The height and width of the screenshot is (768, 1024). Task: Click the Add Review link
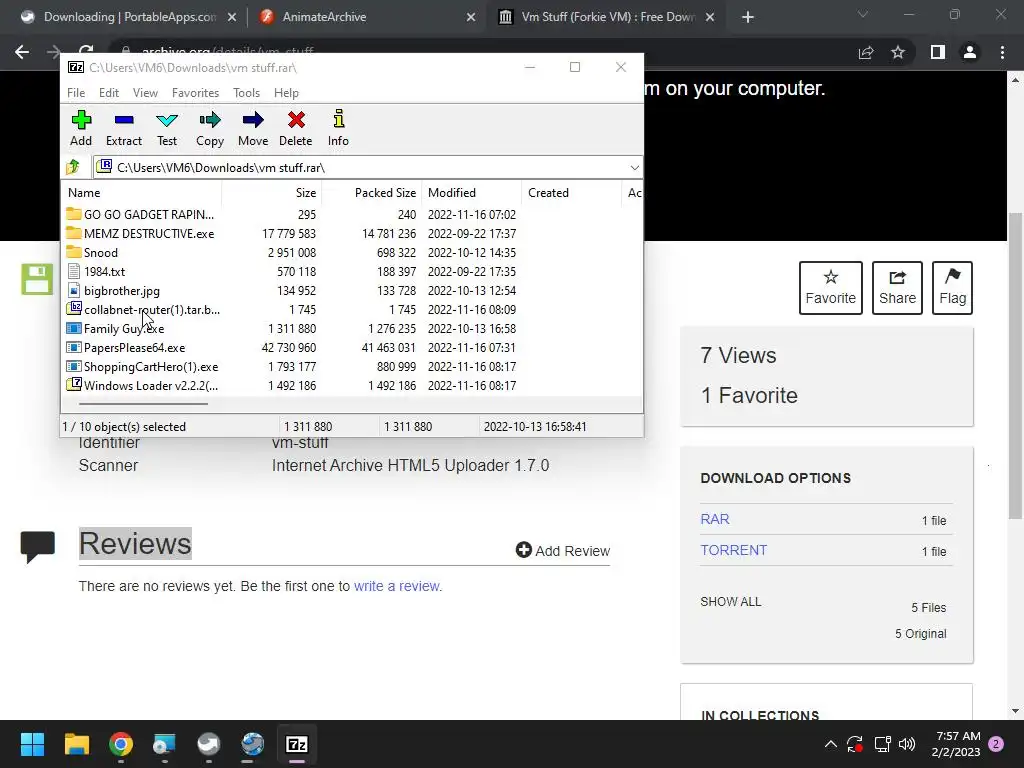563,551
